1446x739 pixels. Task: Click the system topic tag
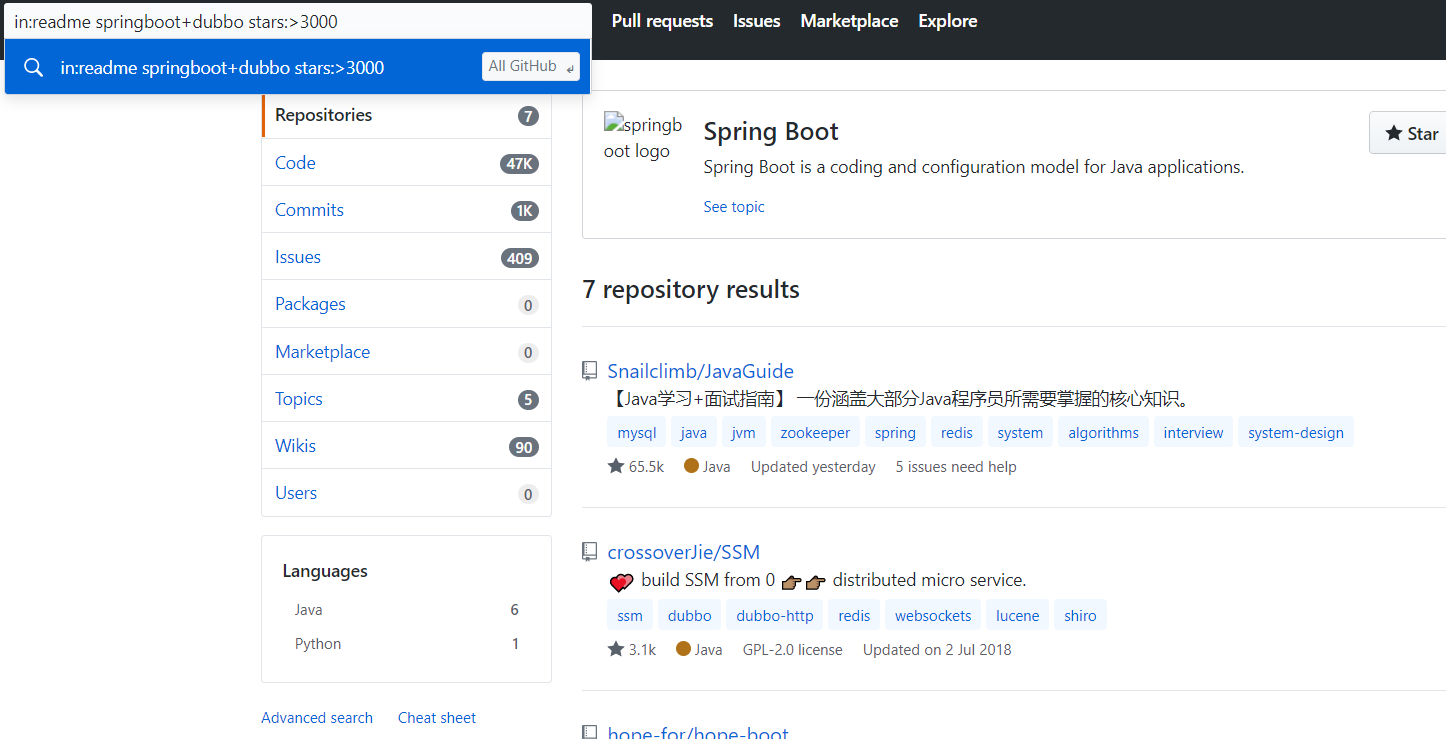[x=1020, y=433]
